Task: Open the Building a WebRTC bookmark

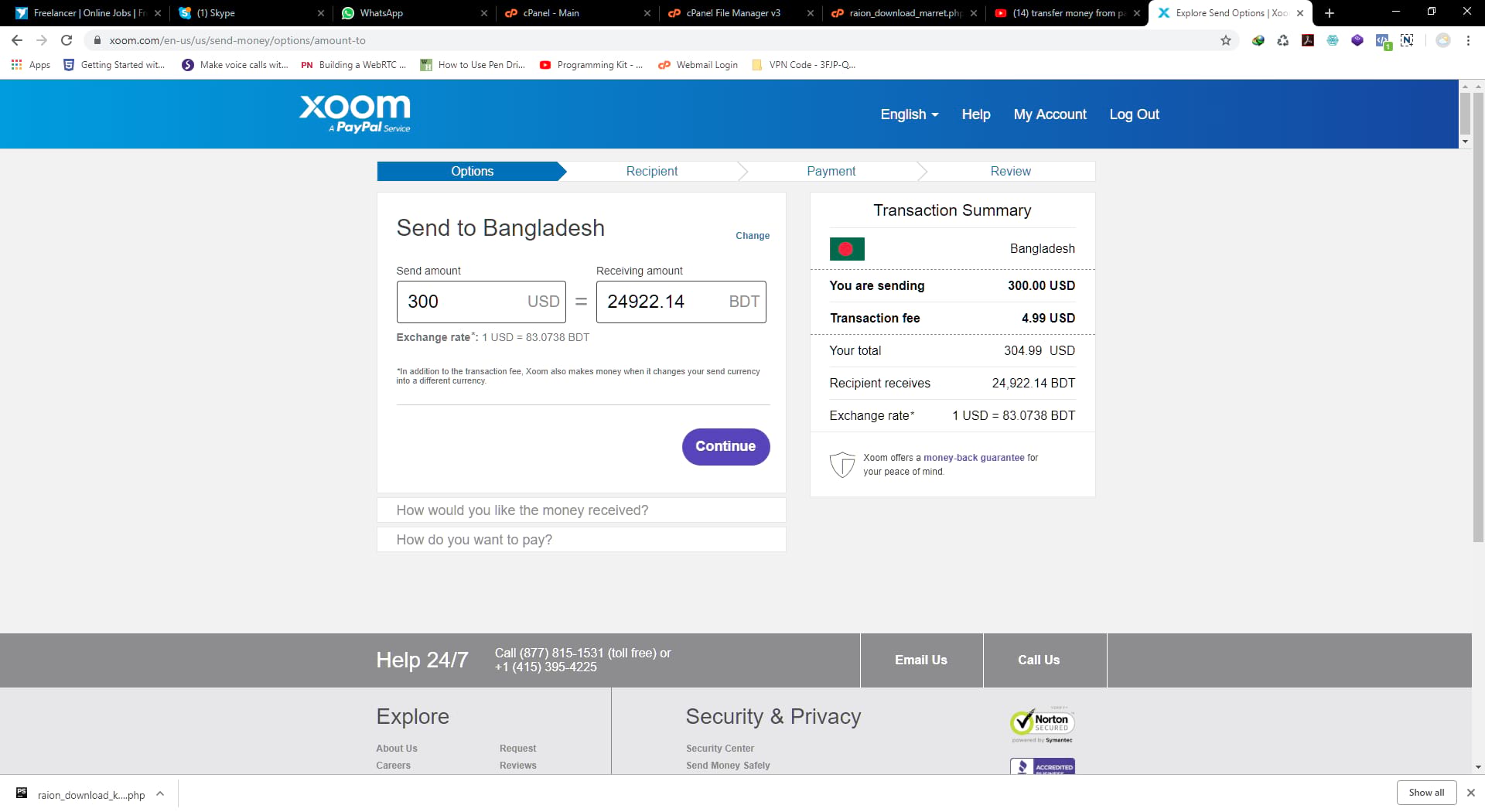Action: [353, 65]
